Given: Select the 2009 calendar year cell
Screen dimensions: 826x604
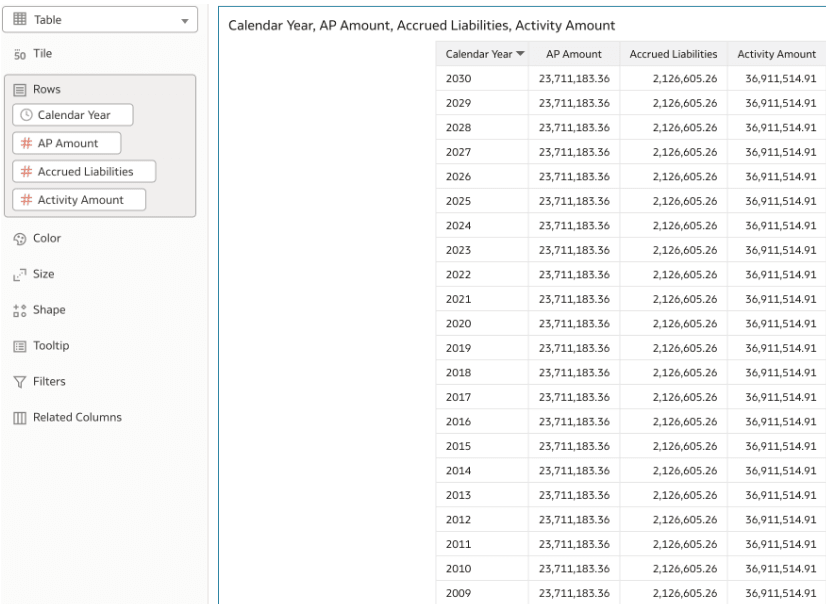Looking at the screenshot, I should pyautogui.click(x=482, y=593).
